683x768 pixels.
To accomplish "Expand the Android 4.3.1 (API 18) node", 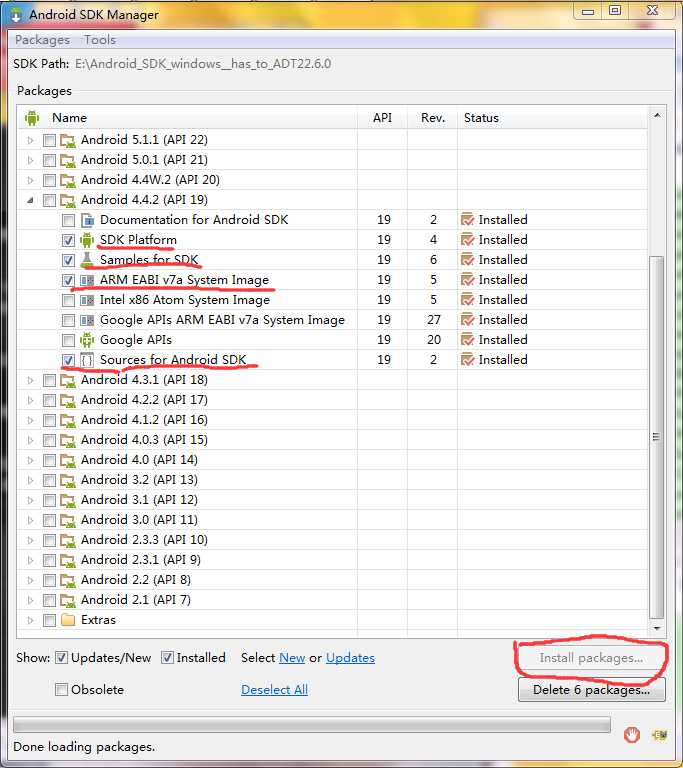I will point(30,381).
